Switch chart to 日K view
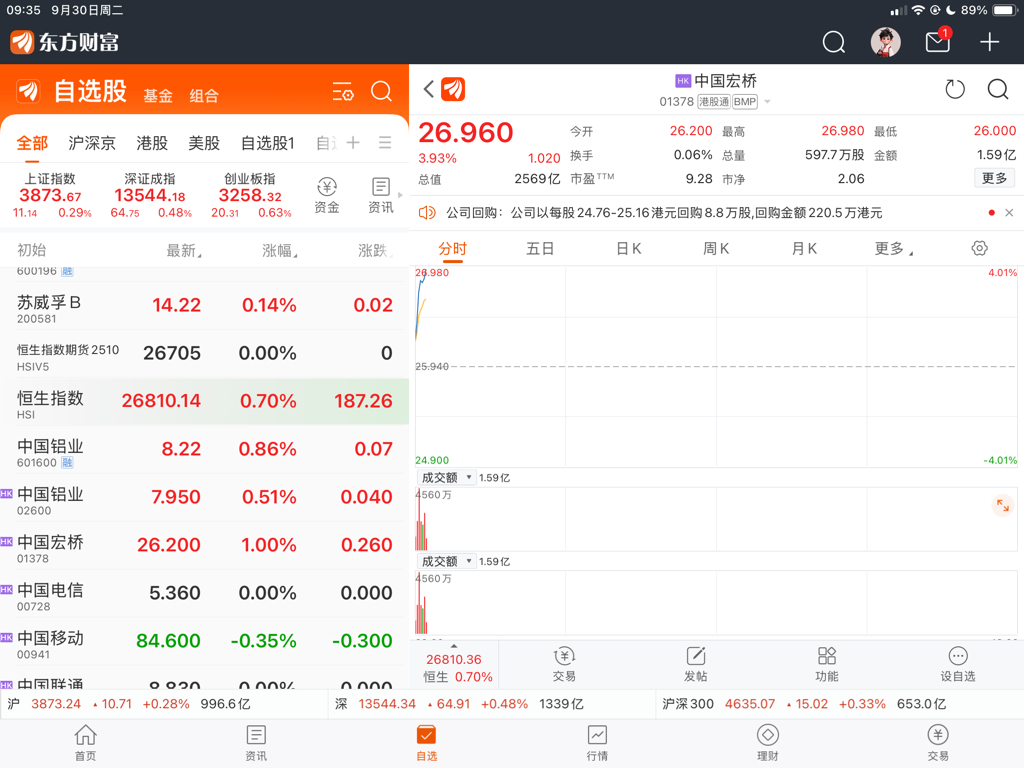This screenshot has width=1024, height=768. click(x=628, y=249)
